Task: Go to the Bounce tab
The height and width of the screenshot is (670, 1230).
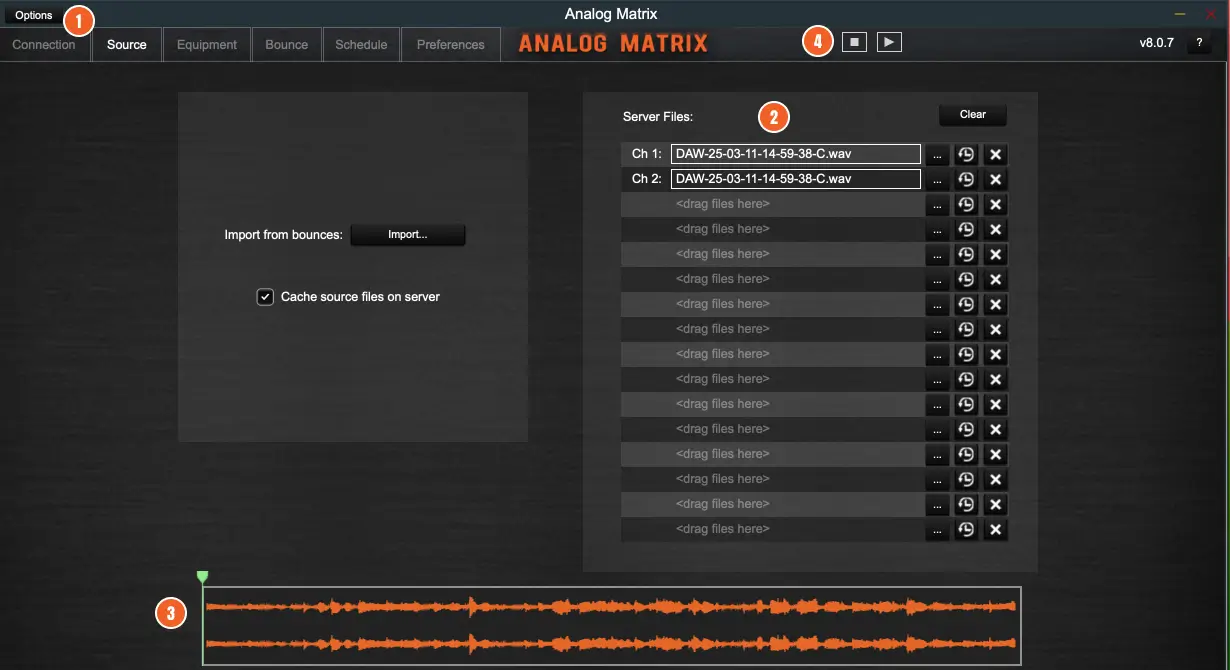Action: tap(287, 45)
